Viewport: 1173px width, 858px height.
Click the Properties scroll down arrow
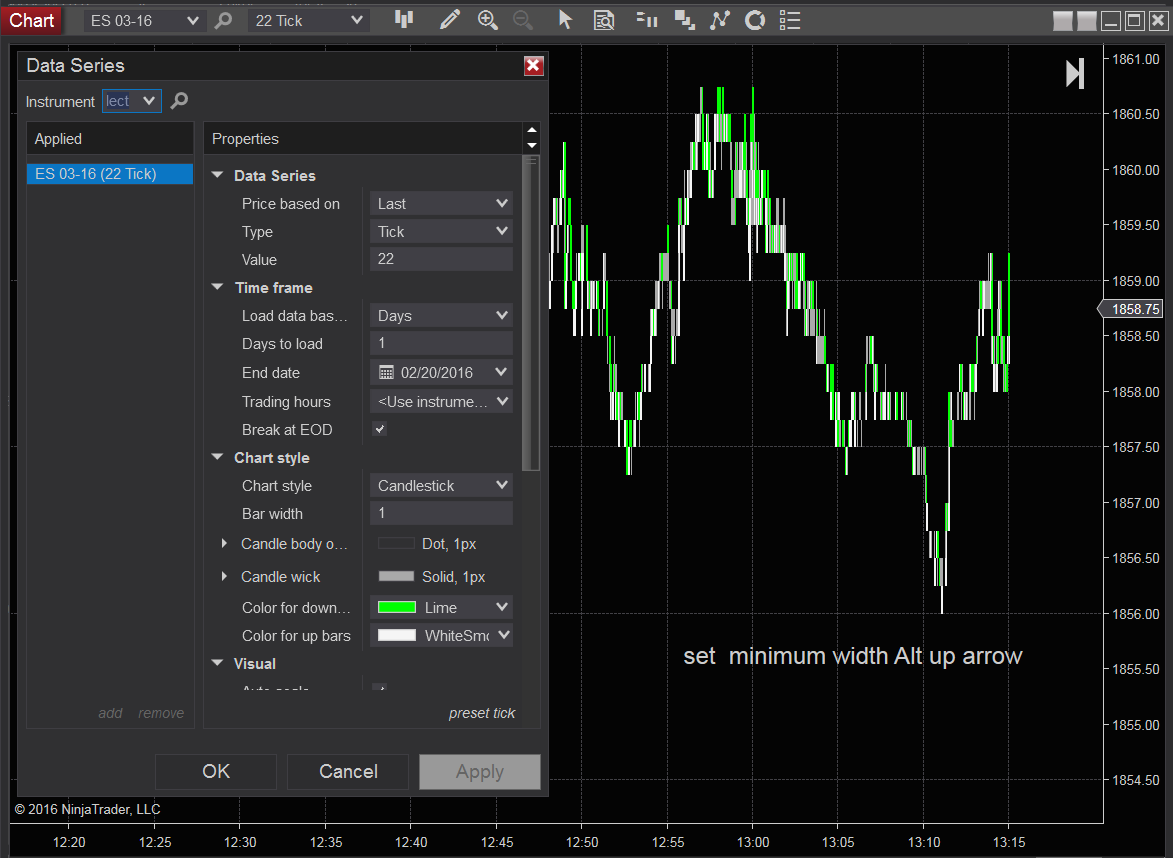point(532,145)
